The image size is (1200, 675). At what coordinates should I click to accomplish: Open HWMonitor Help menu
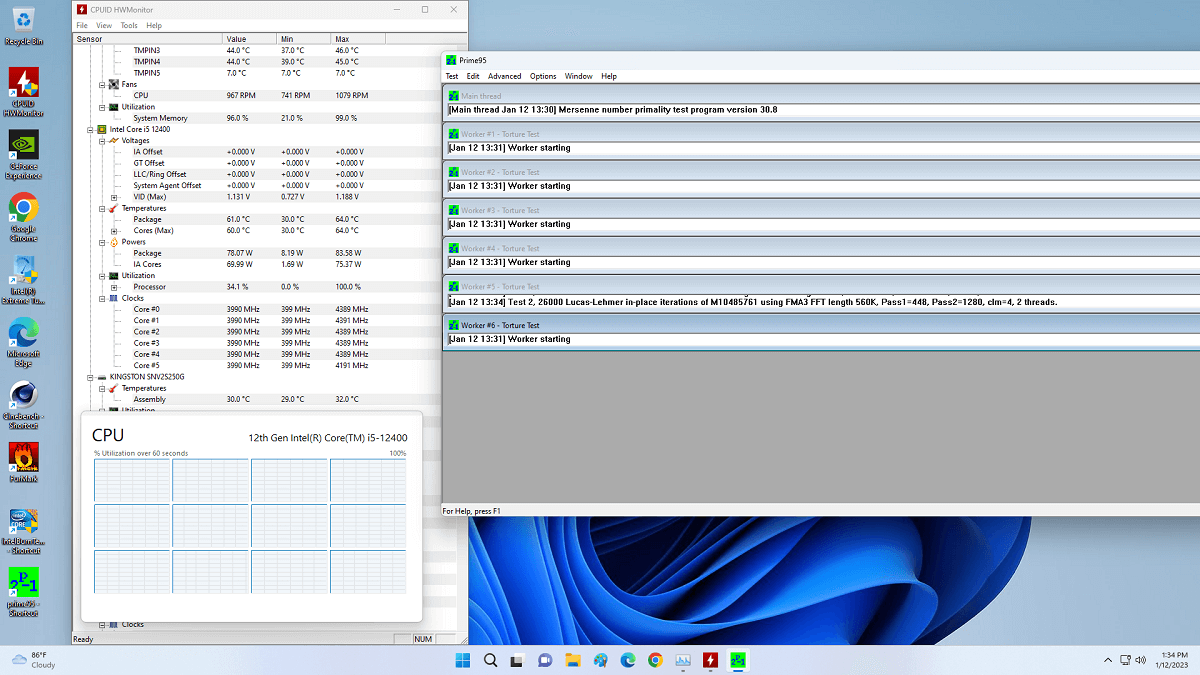point(154,25)
